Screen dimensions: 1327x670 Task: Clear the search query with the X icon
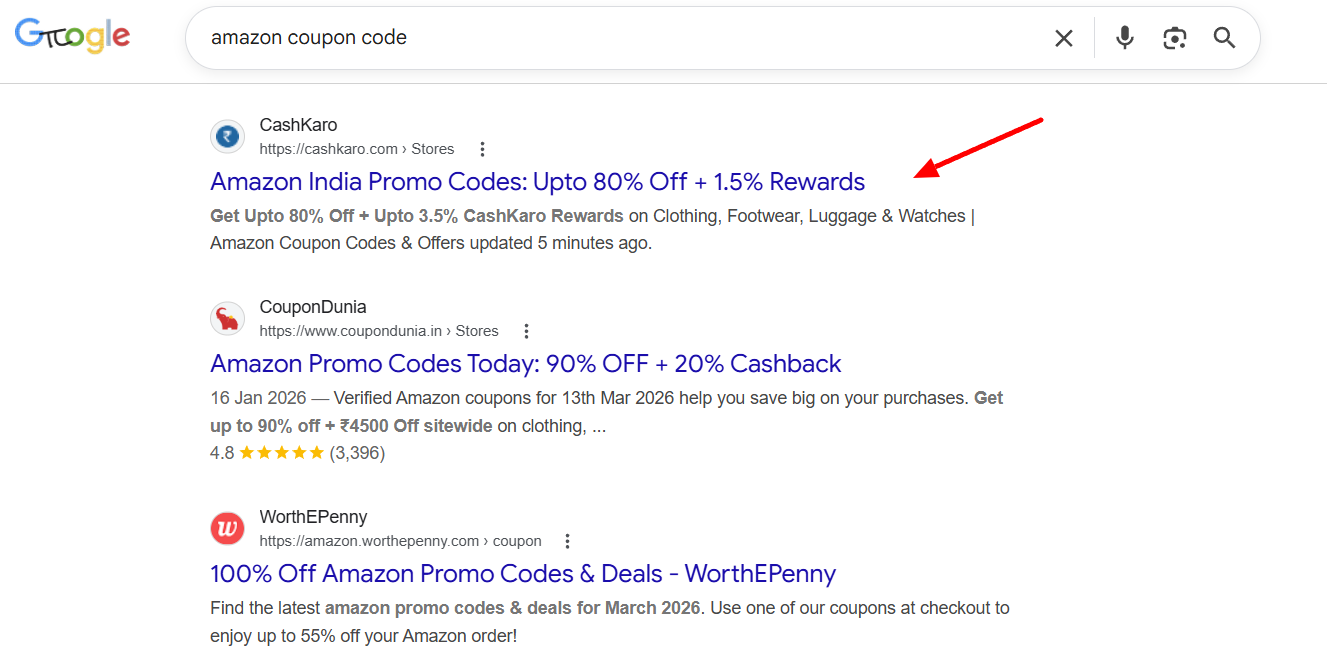pos(1063,37)
